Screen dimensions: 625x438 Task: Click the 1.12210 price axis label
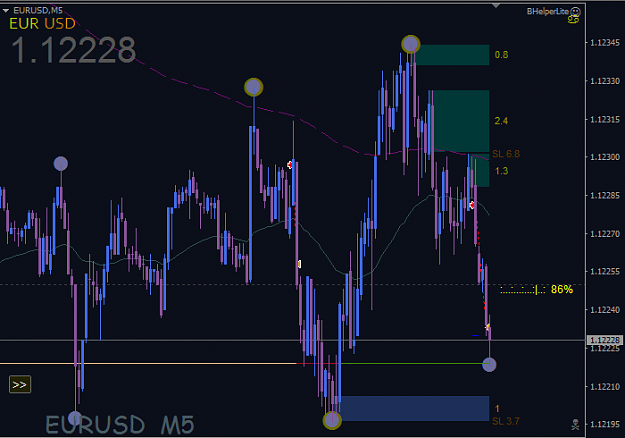605,386
